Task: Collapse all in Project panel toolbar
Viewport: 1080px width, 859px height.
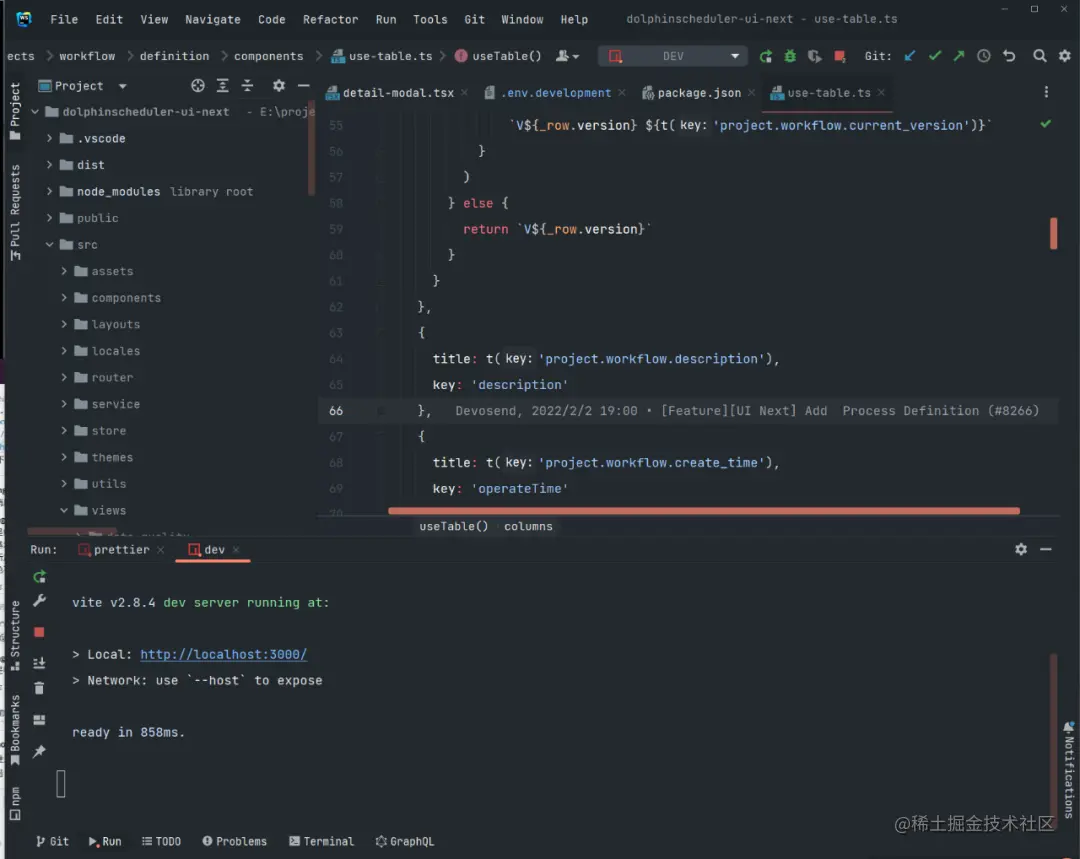Action: tap(247, 85)
